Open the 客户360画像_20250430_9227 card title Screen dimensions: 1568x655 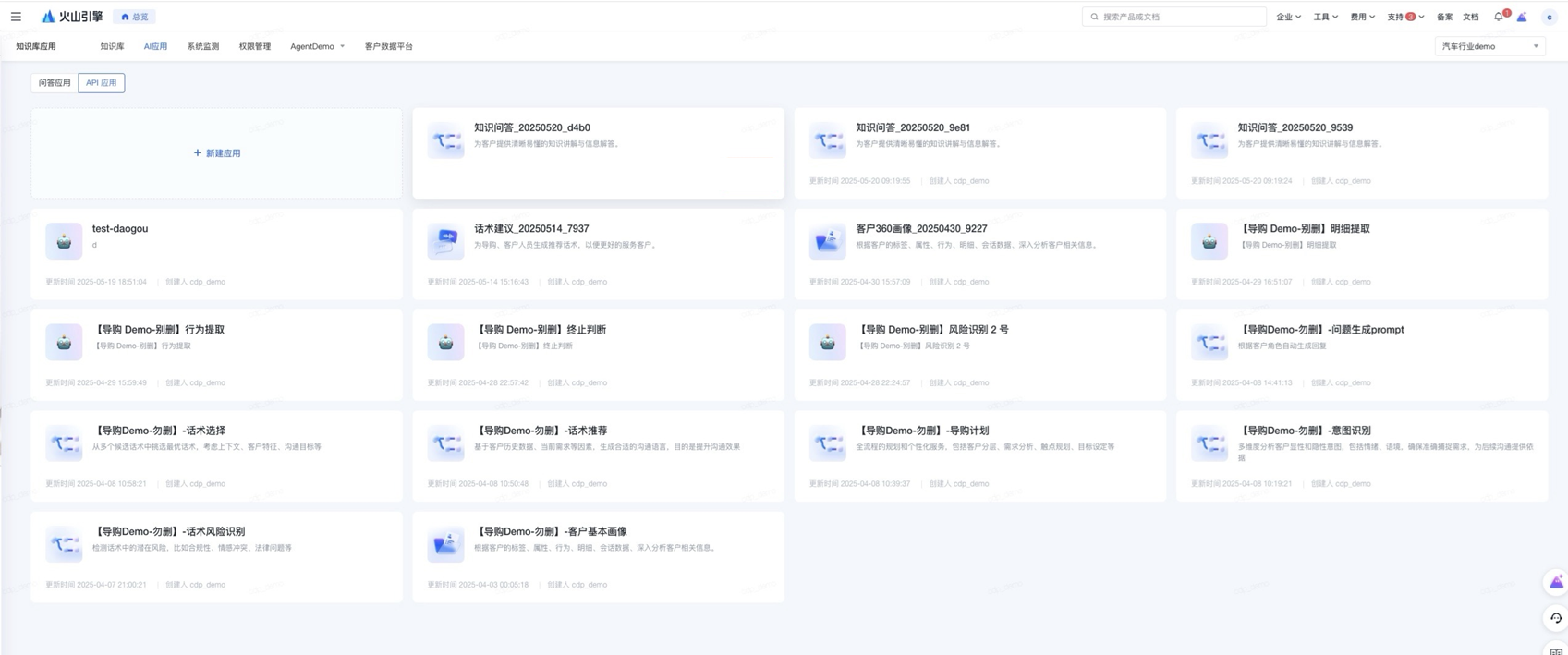[x=921, y=228]
